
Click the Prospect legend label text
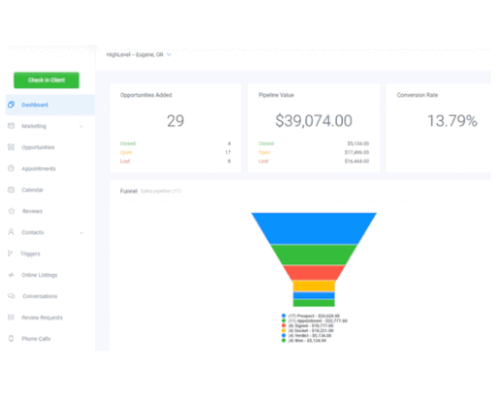tap(314, 316)
